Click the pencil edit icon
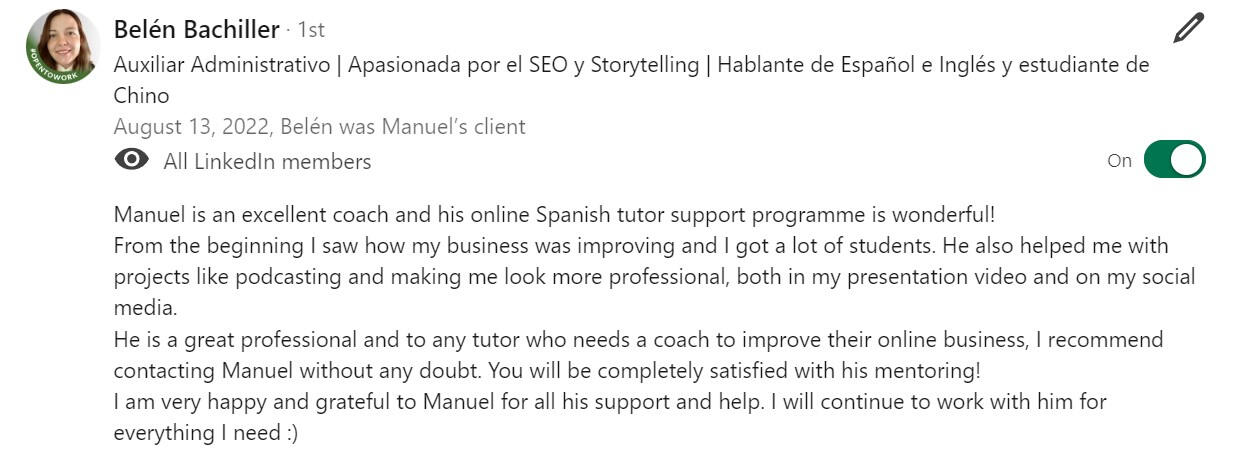Screen dimensions: 1235x462 pyautogui.click(x=1188, y=29)
